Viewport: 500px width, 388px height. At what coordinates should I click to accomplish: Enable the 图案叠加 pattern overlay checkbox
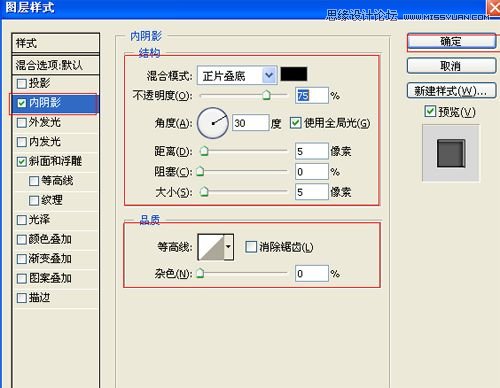pyautogui.click(x=22, y=278)
